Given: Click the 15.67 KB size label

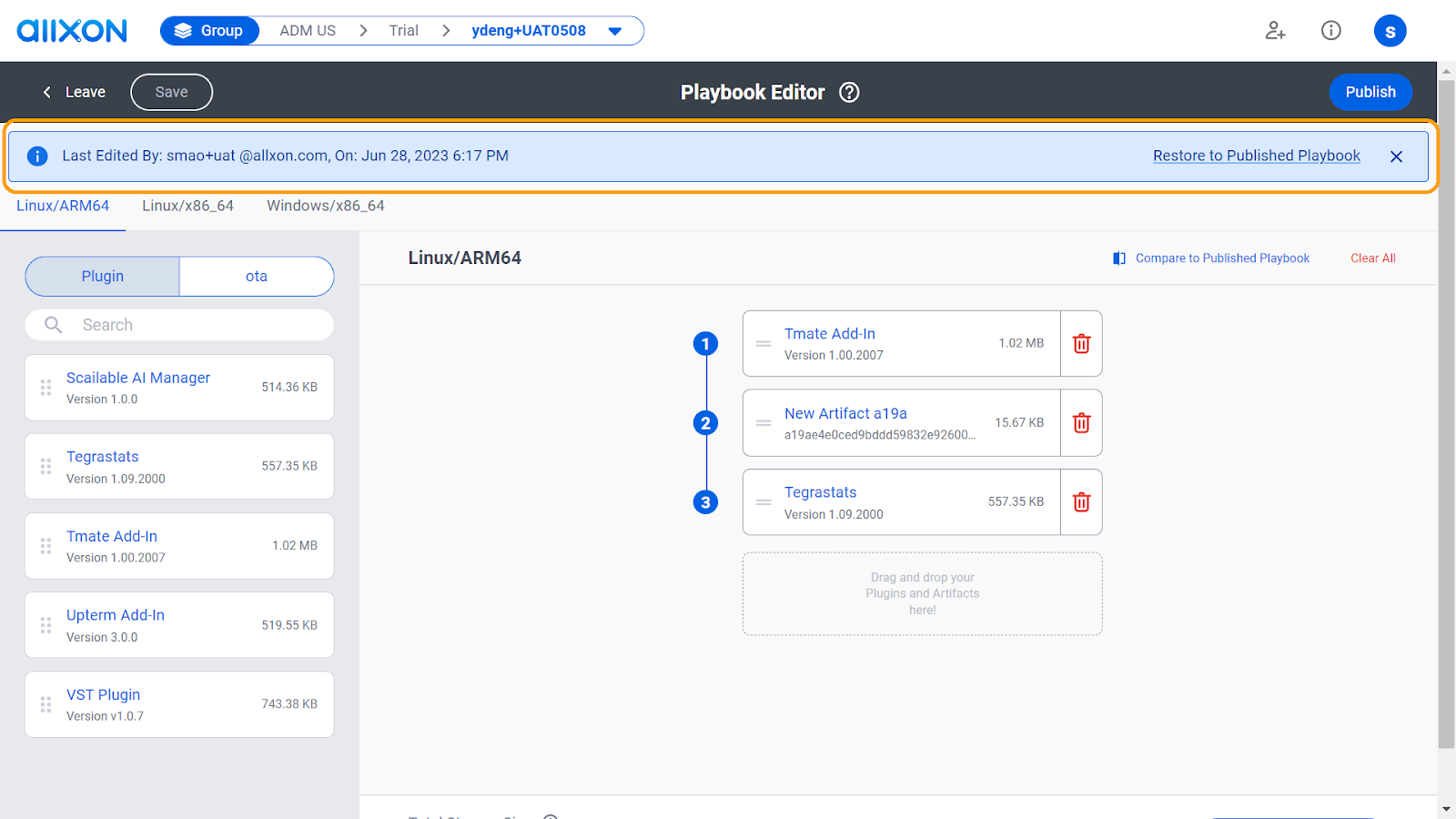Looking at the screenshot, I should (1019, 422).
